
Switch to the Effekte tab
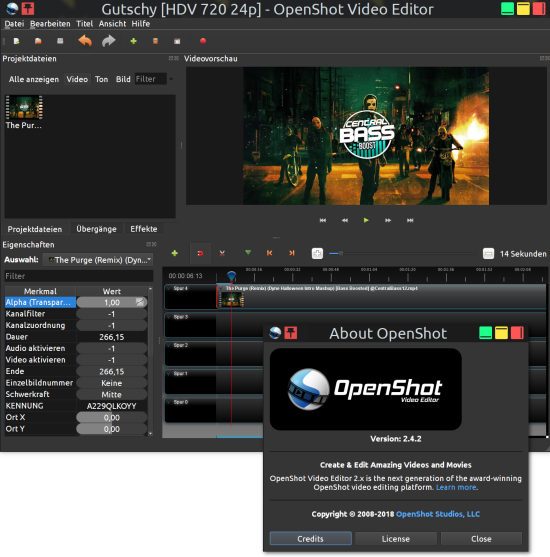pos(144,229)
